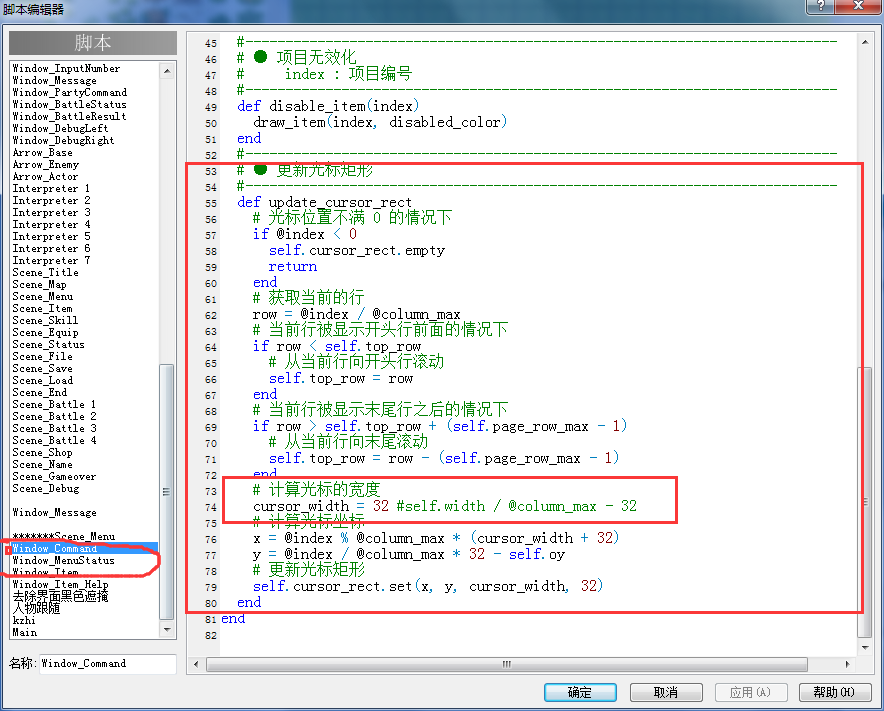This screenshot has width=884, height=711.
Task: Click down arrow of code editor scrollbar
Action: 865,647
